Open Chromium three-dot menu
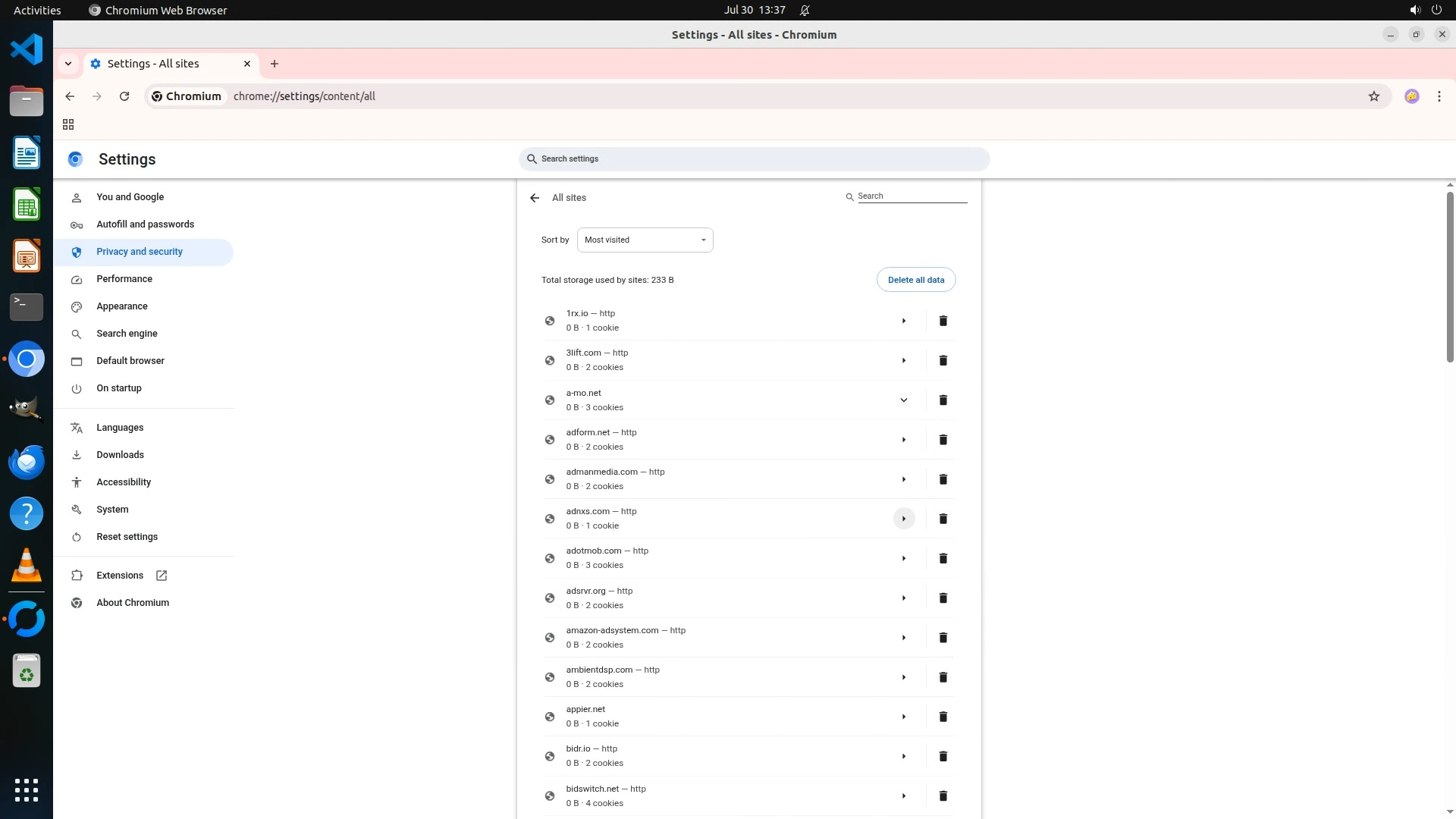 [1439, 96]
